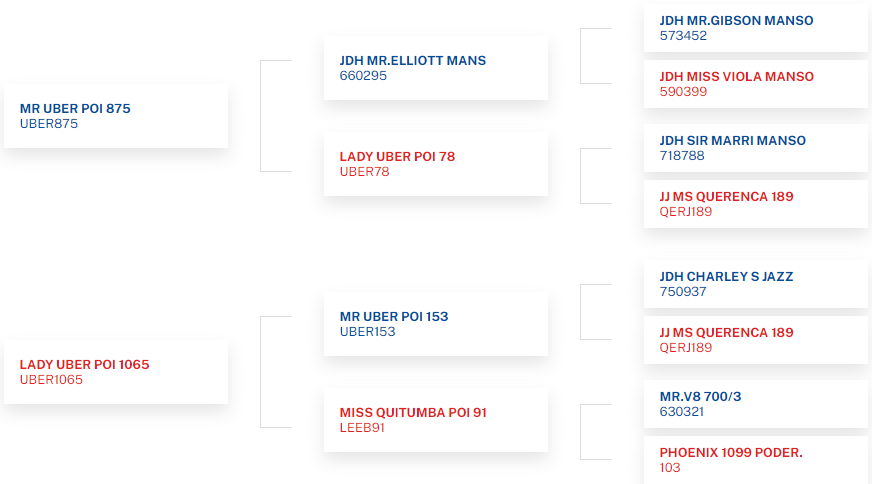The width and height of the screenshot is (872, 484).
Task: Open JJ MS QUERENCA 189 below Charley Jazz
Action: (756, 340)
